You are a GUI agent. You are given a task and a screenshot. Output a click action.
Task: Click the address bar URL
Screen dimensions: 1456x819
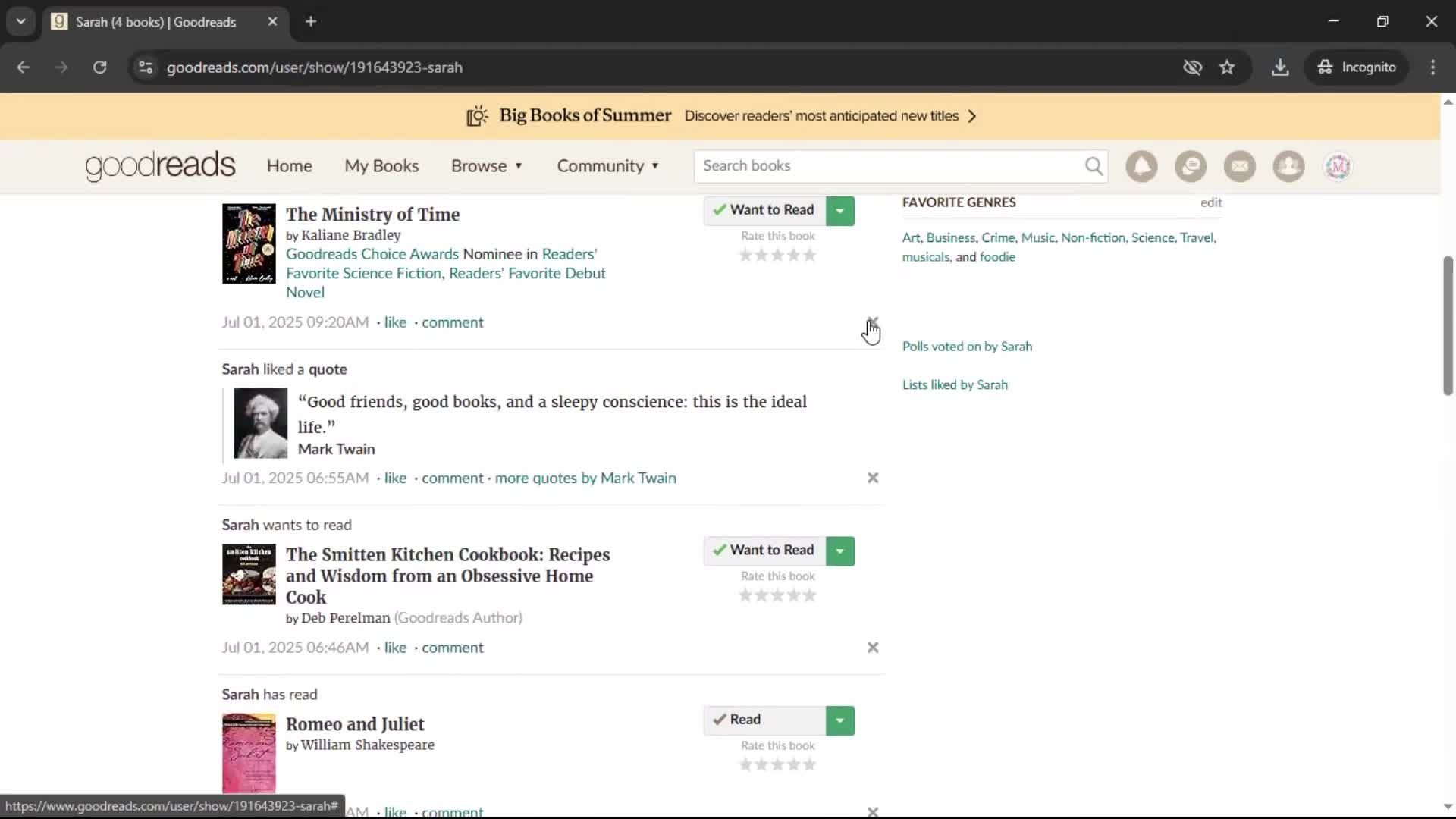point(314,67)
